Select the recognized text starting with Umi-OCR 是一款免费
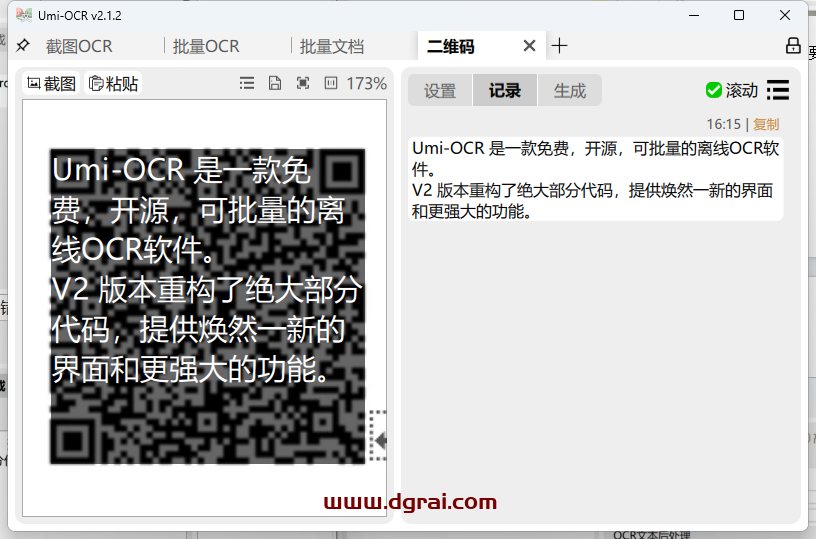Image resolution: width=816 pixels, height=539 pixels. pos(595,179)
